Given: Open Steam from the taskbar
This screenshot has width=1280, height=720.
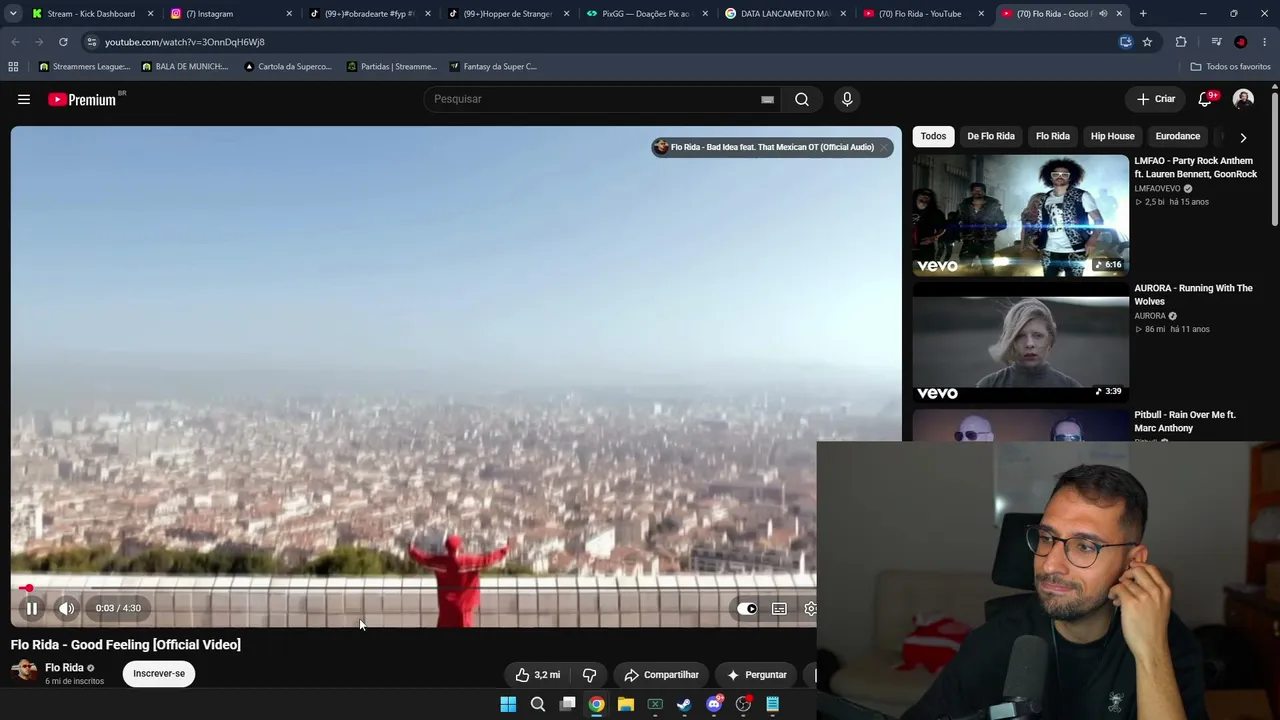Looking at the screenshot, I should click(x=684, y=704).
